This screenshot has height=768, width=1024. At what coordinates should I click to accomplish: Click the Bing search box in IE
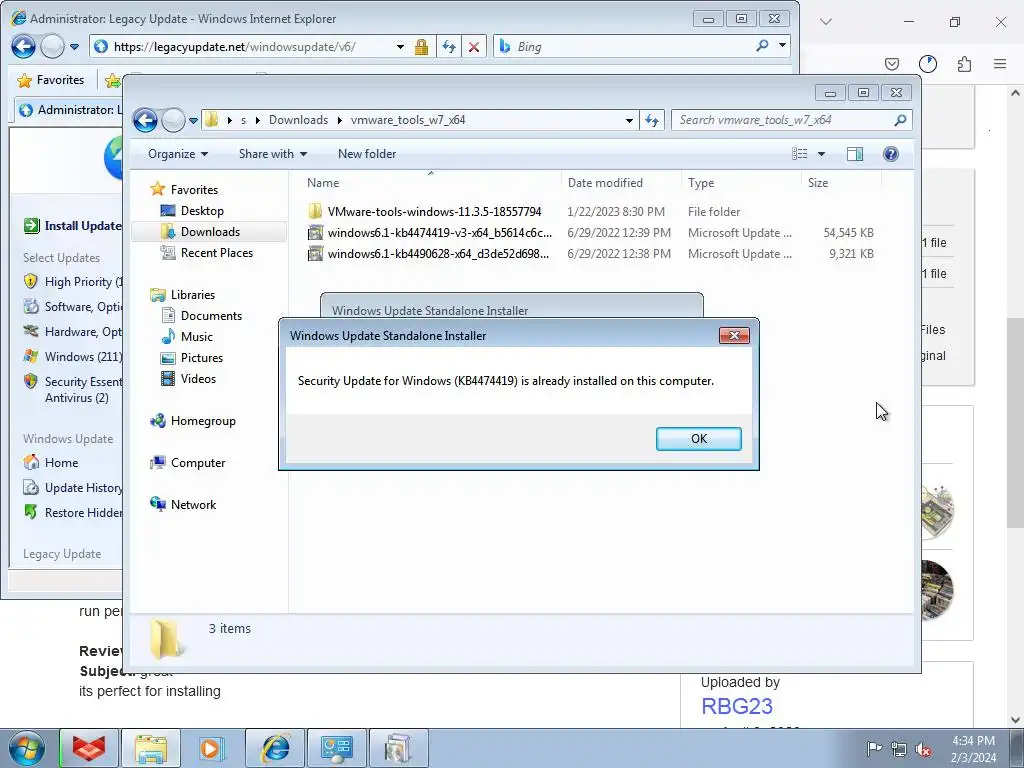coord(624,46)
